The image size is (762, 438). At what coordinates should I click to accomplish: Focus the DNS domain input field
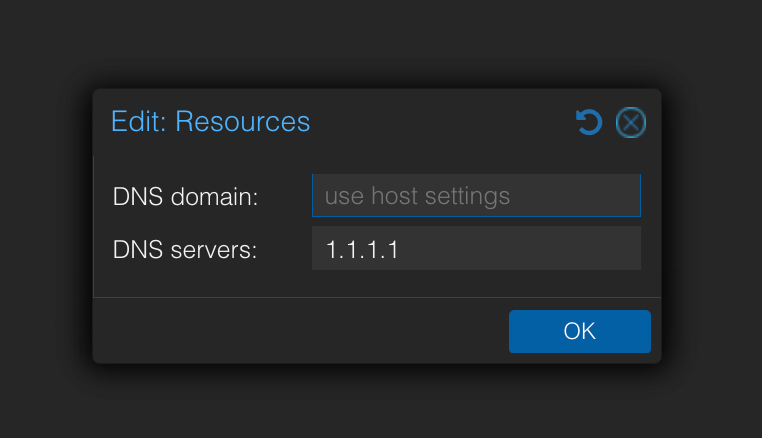[476, 196]
